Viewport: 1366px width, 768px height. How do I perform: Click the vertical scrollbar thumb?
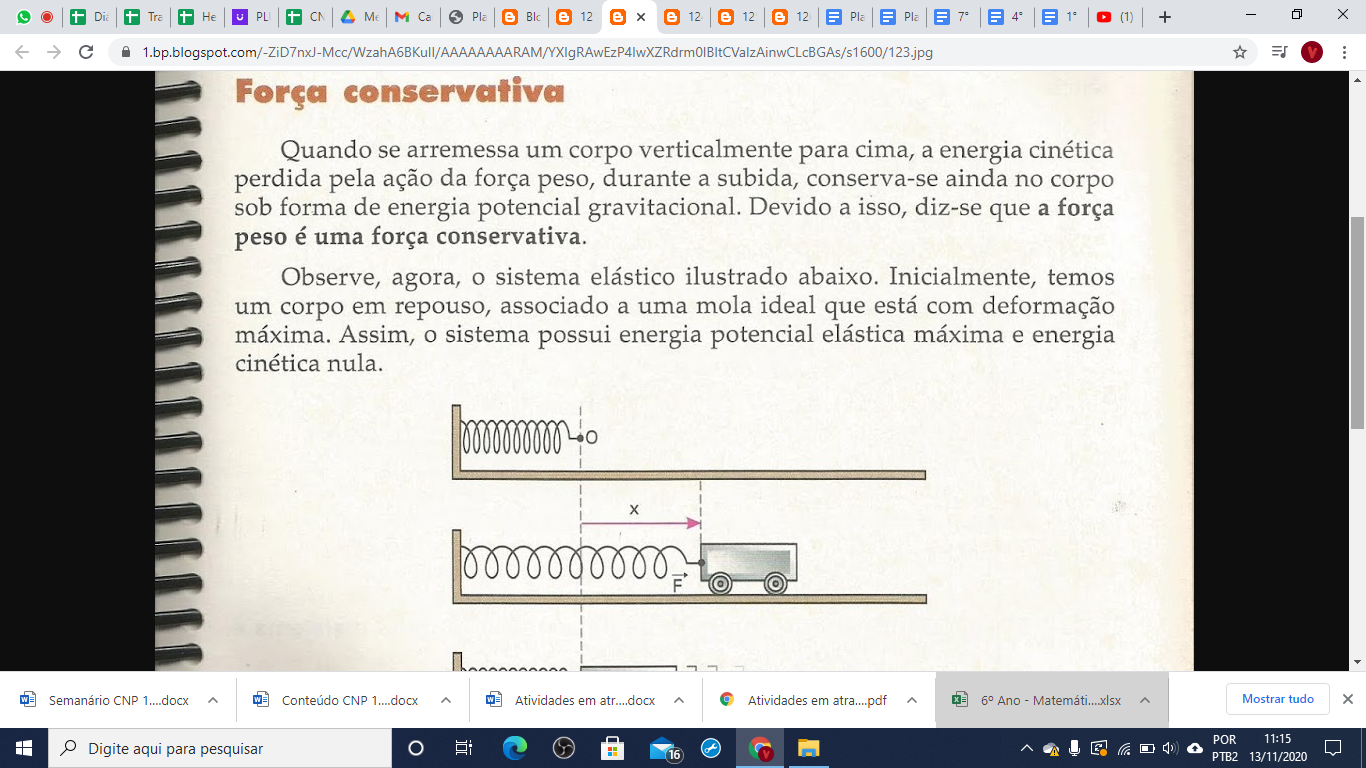click(1358, 322)
